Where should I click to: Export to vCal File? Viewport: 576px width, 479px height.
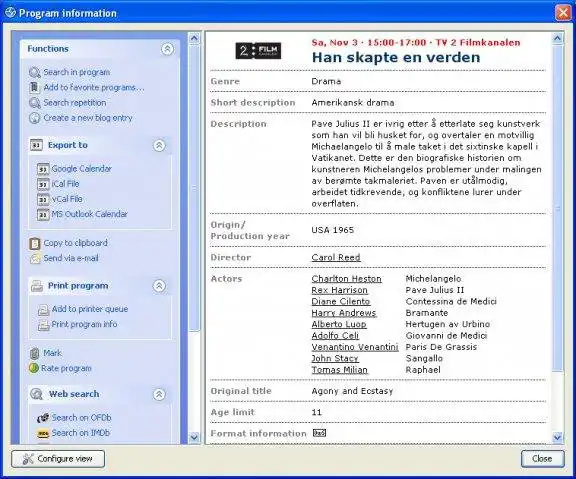point(67,199)
